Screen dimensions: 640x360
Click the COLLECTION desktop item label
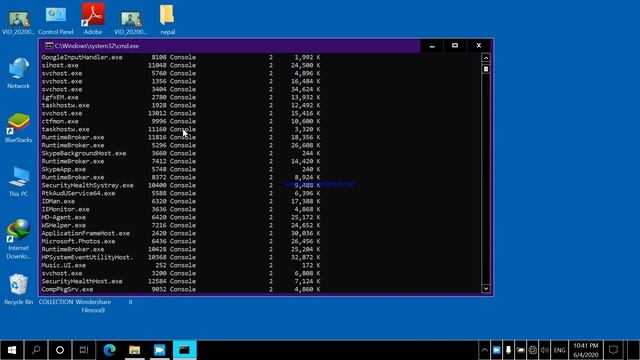[x=56, y=302]
